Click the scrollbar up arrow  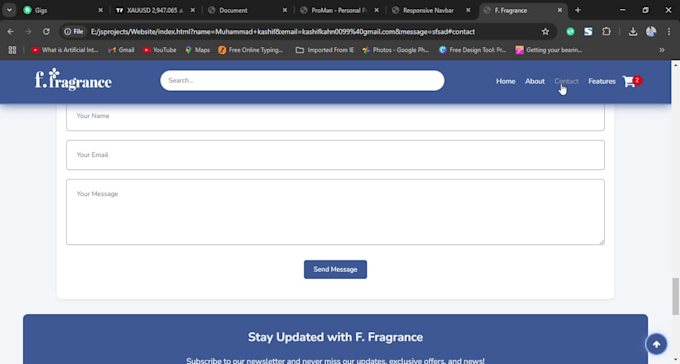675,64
